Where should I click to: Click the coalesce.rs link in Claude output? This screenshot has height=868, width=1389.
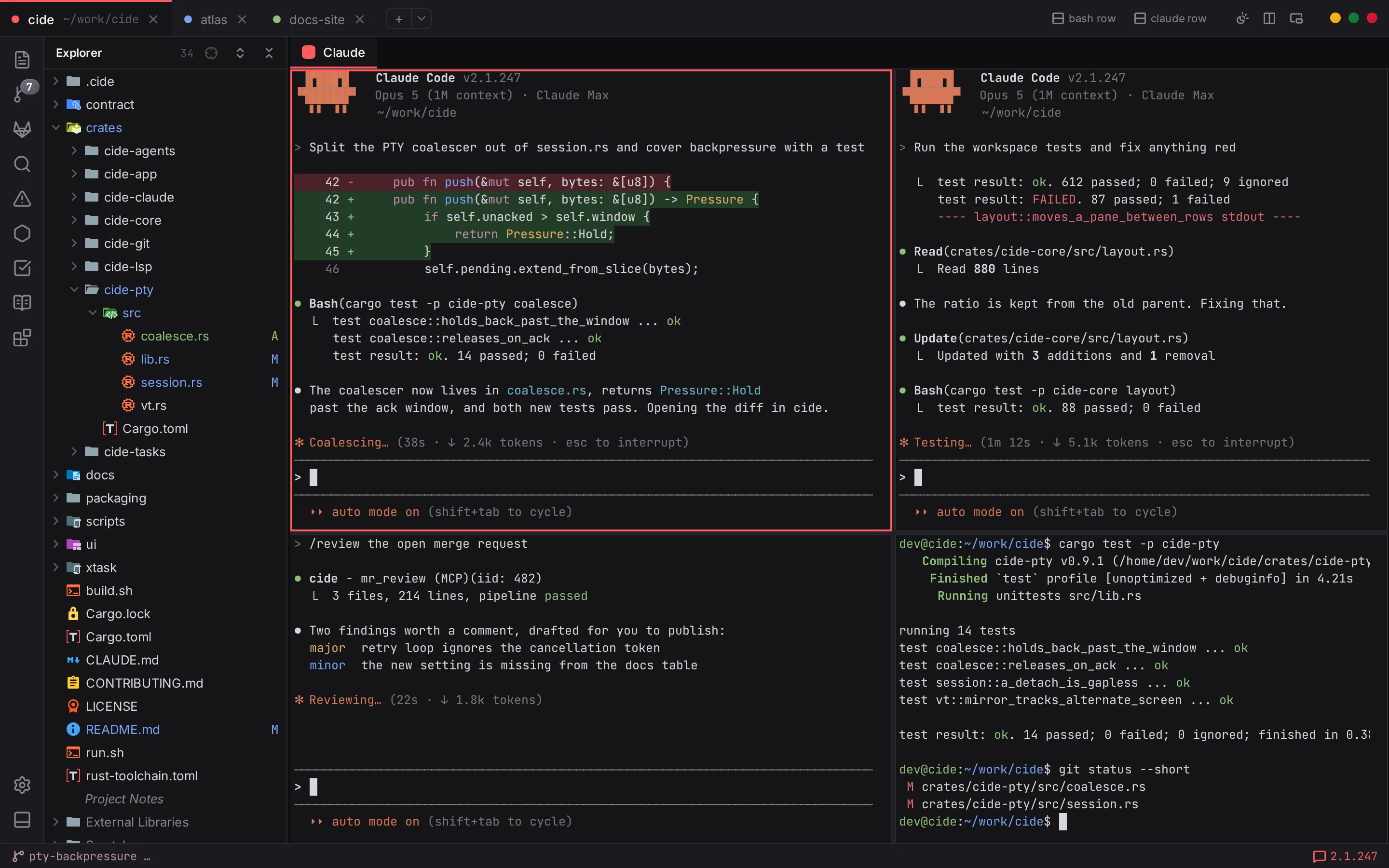point(546,391)
